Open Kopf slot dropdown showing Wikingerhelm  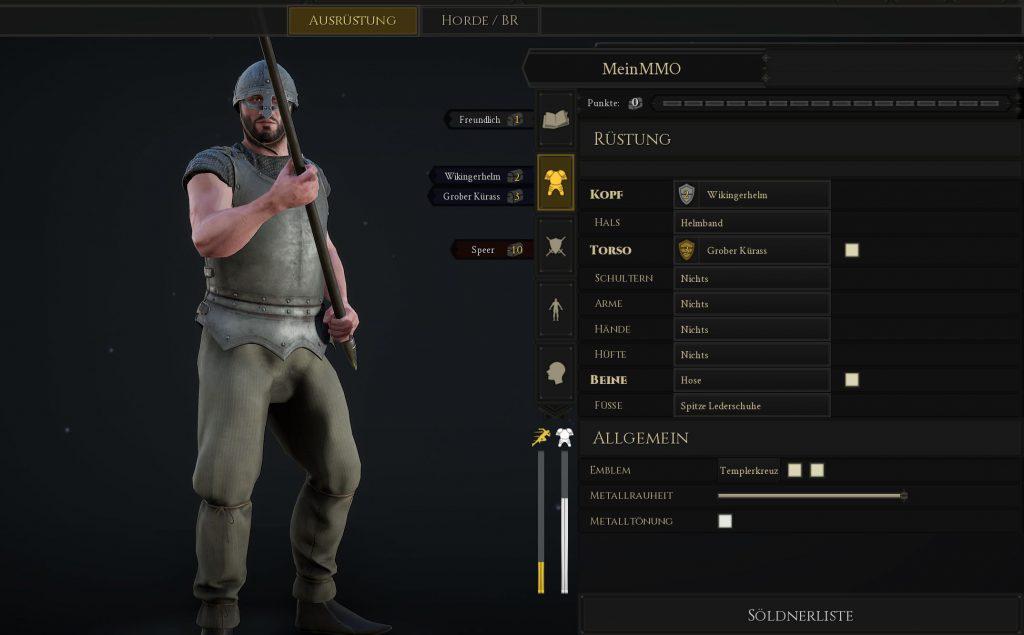pyautogui.click(x=752, y=195)
